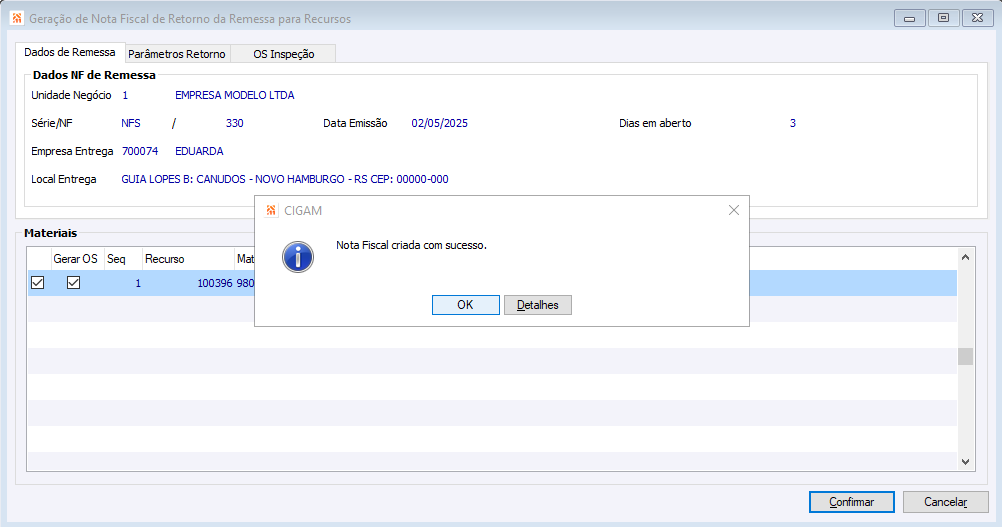This screenshot has width=1002, height=527.
Task: Open the OS Inspeção tab
Action: tap(283, 54)
